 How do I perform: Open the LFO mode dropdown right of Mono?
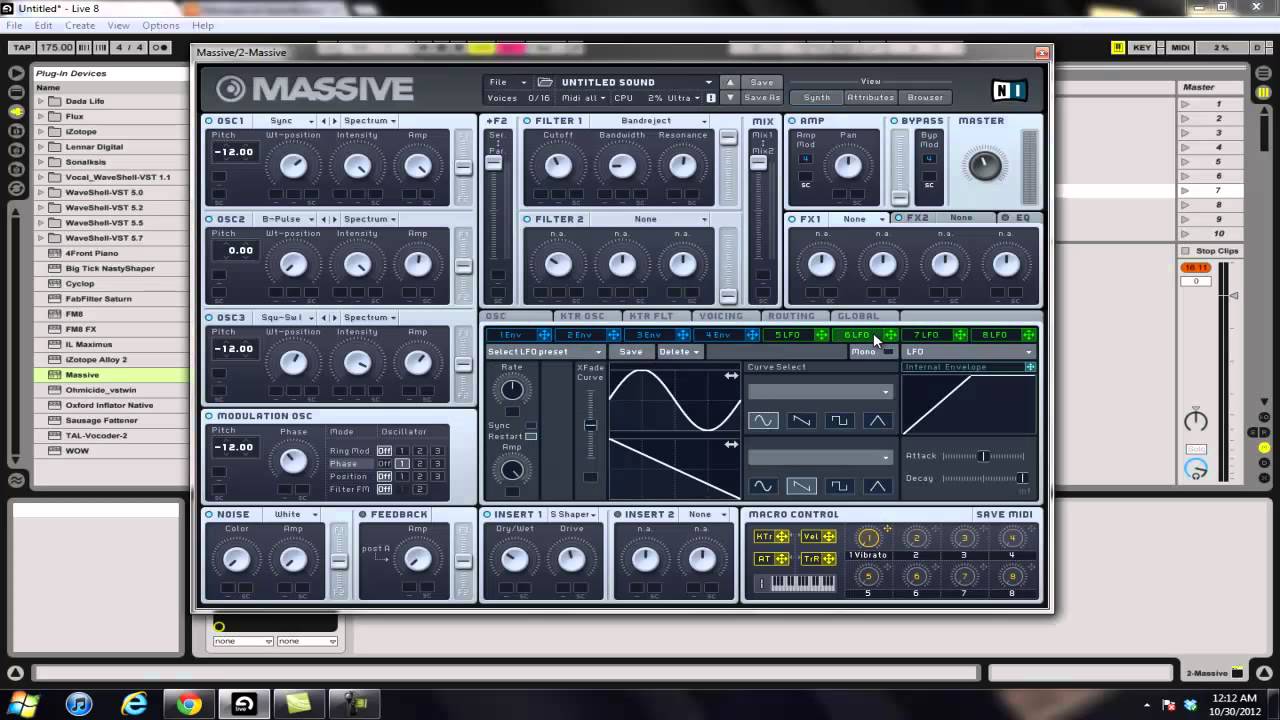968,352
